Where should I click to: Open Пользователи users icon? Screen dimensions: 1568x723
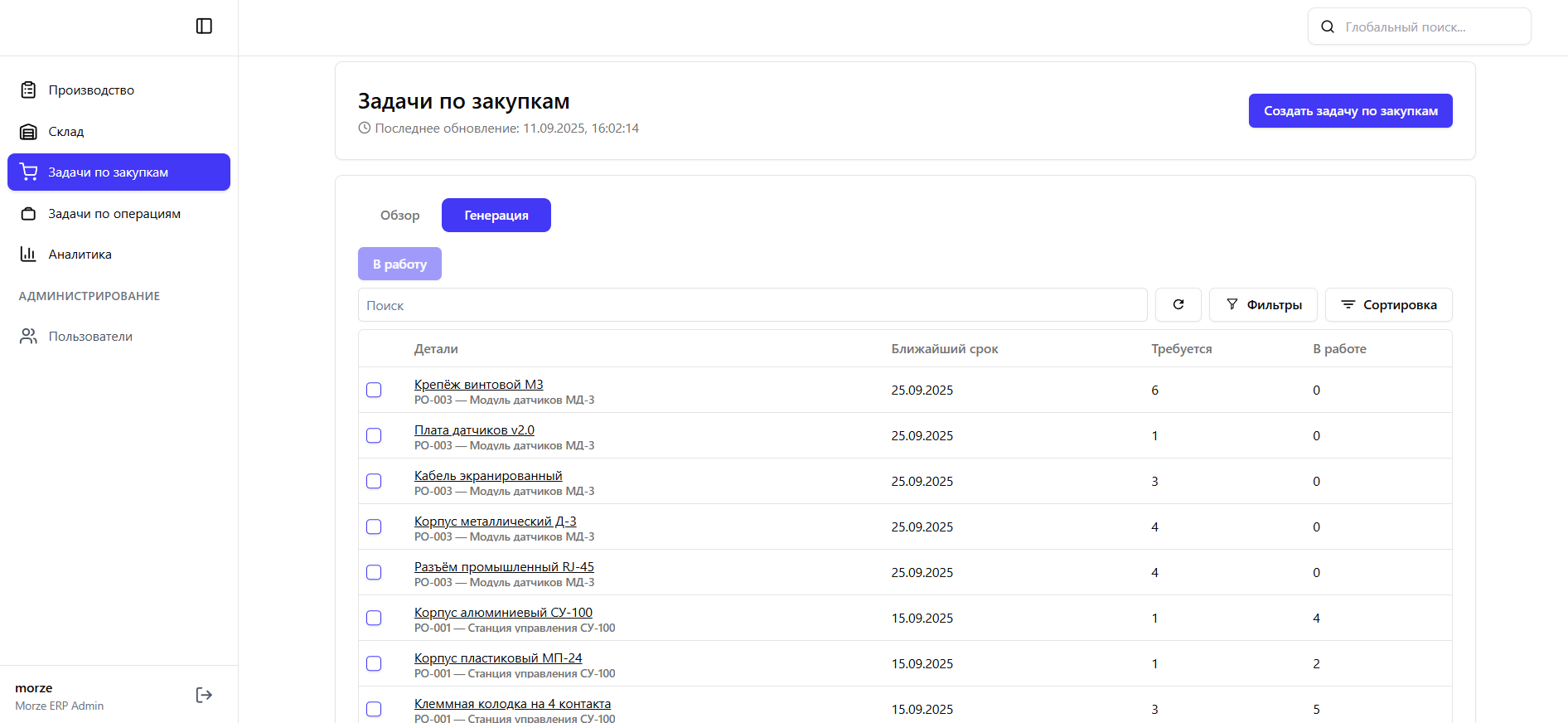click(x=28, y=337)
